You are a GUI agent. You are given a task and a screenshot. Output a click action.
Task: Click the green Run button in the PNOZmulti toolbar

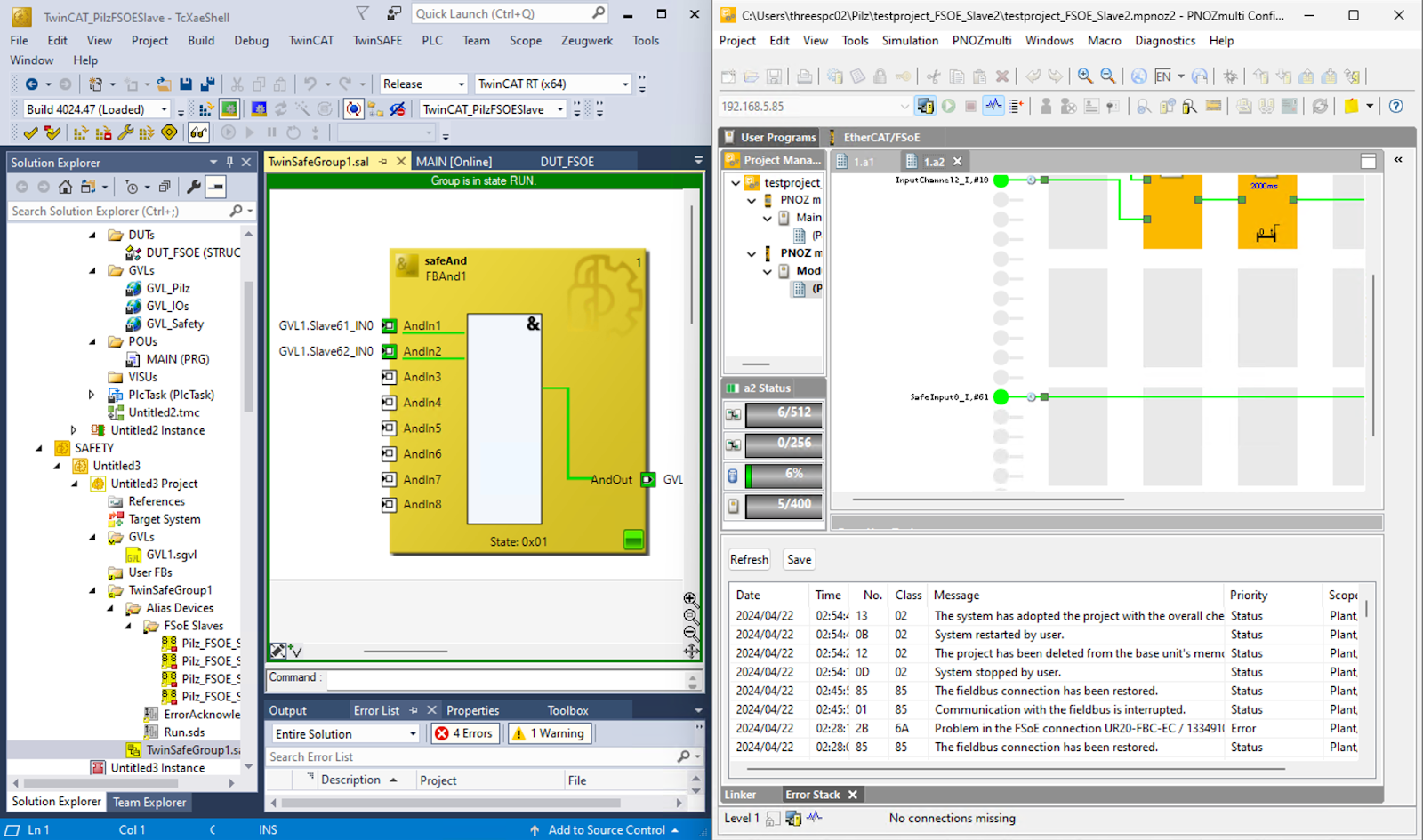[x=949, y=106]
